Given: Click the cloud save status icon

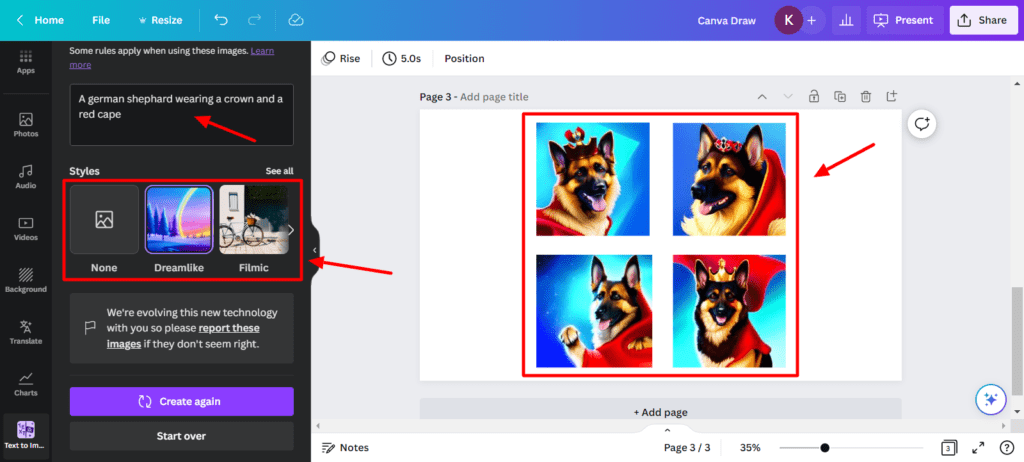Looking at the screenshot, I should click(x=296, y=20).
